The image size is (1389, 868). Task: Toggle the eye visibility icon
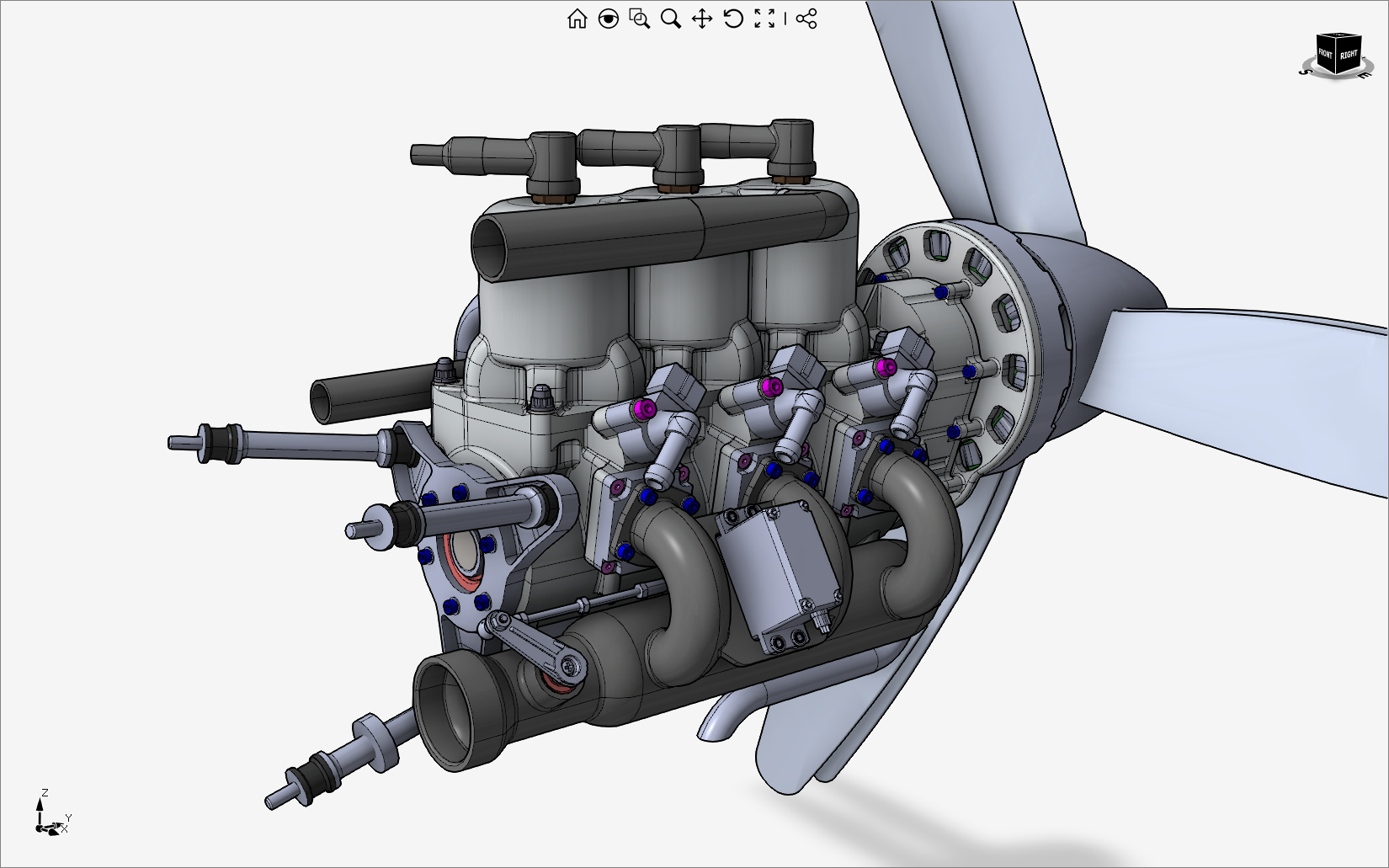(x=608, y=19)
